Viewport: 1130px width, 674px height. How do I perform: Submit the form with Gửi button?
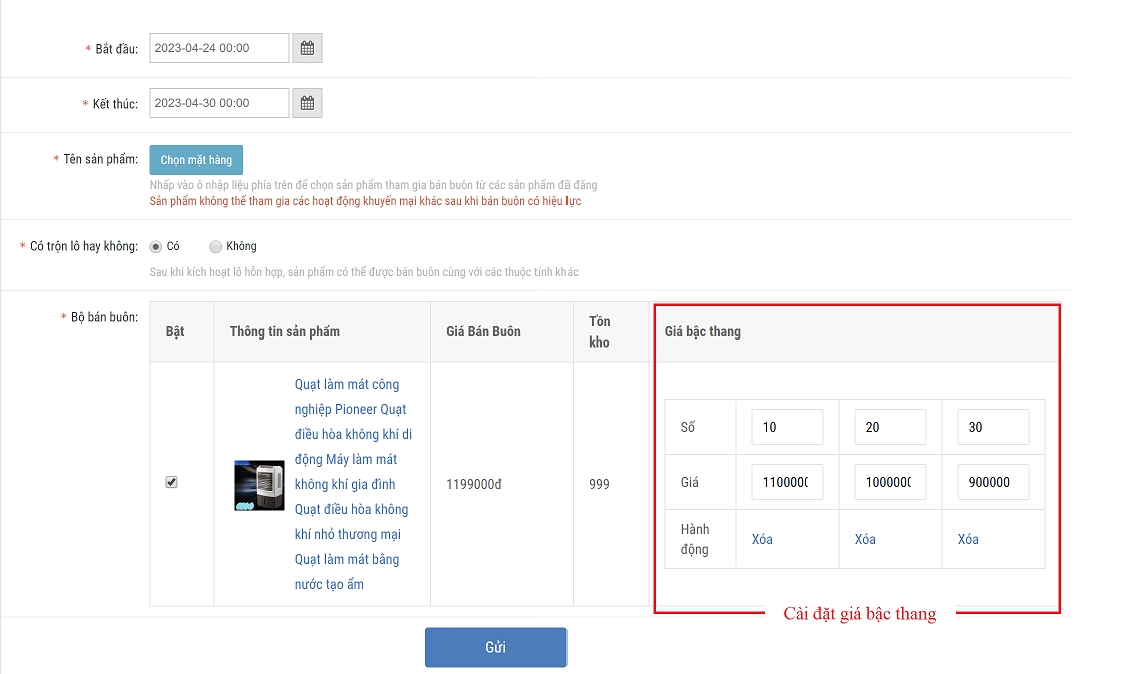tap(496, 647)
